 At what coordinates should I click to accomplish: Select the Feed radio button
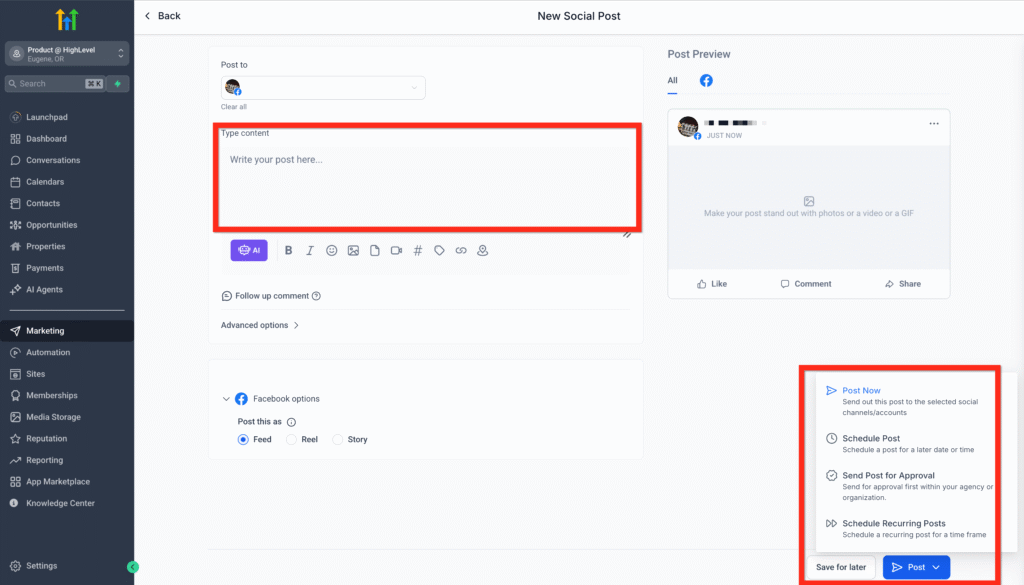coord(243,439)
